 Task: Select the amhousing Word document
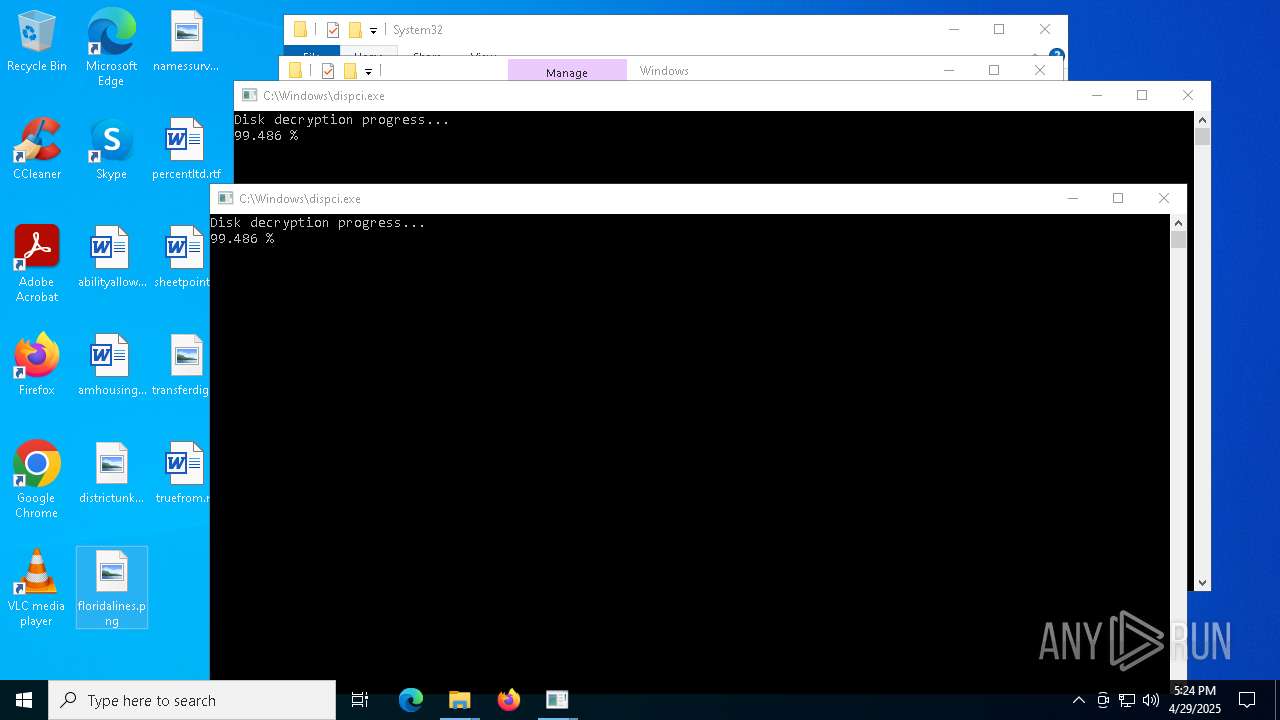(111, 366)
